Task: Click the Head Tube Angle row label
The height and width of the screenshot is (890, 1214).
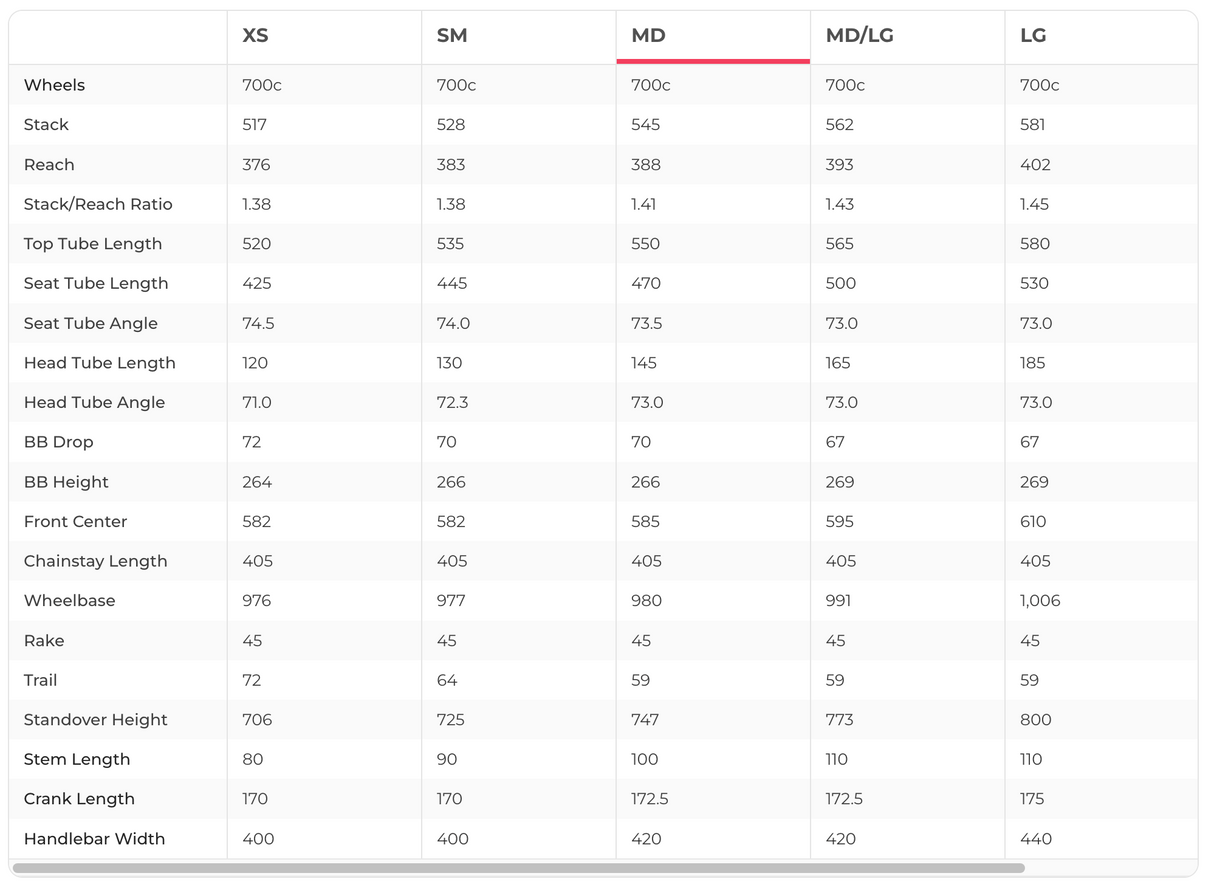Action: [x=94, y=402]
